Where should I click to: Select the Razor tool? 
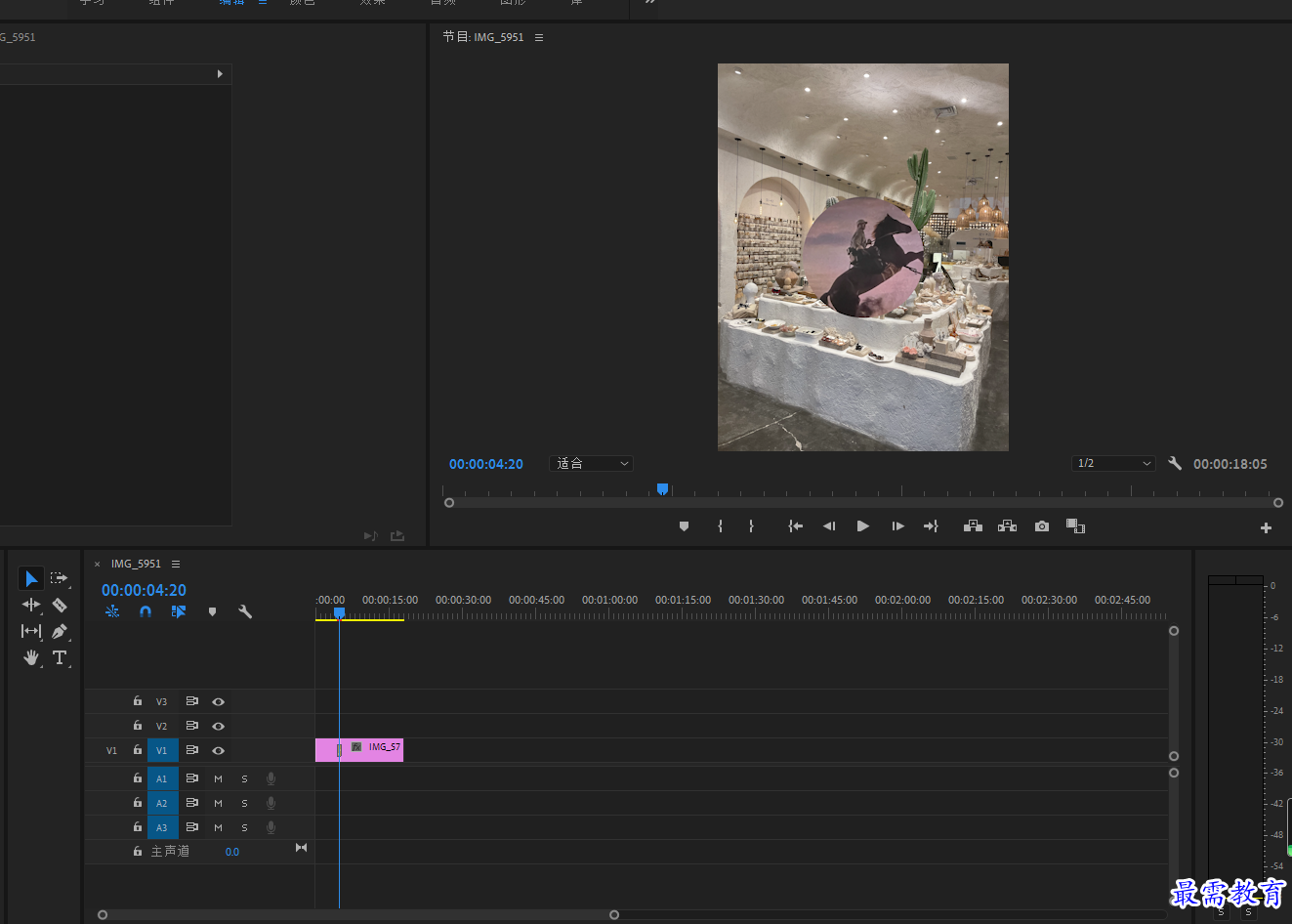tap(60, 606)
